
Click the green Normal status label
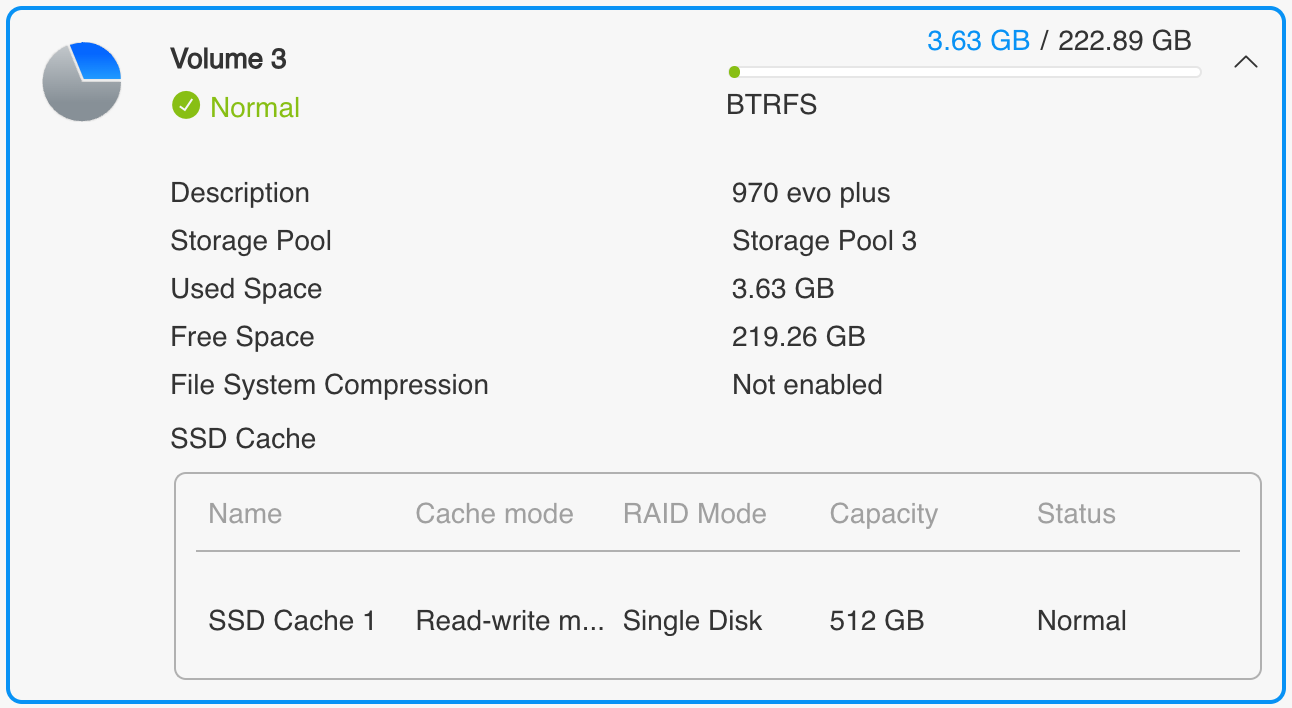click(x=255, y=107)
